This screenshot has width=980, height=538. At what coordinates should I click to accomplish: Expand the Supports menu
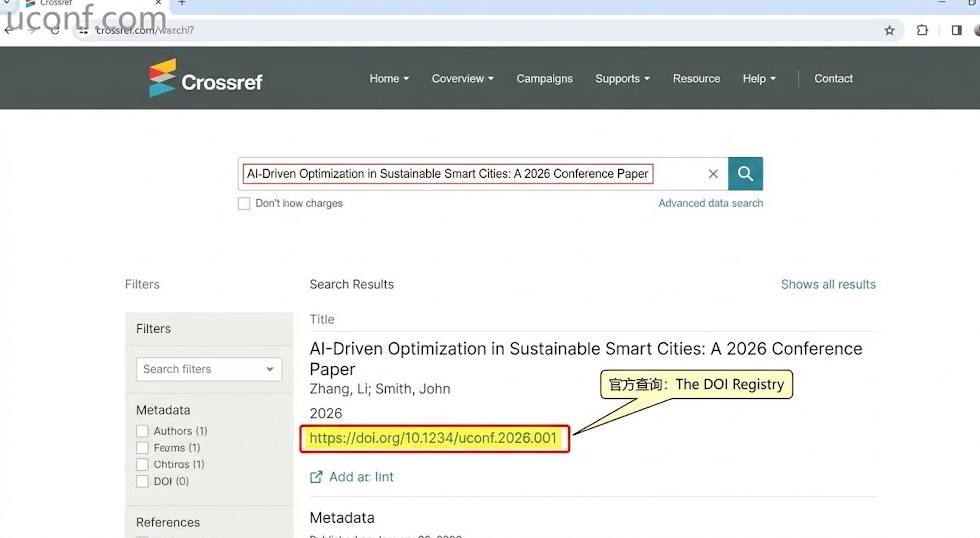pyautogui.click(x=622, y=79)
